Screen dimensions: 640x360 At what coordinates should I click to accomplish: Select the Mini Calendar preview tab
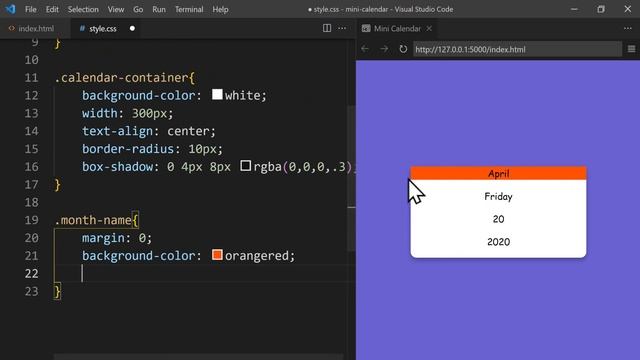[x=397, y=29]
